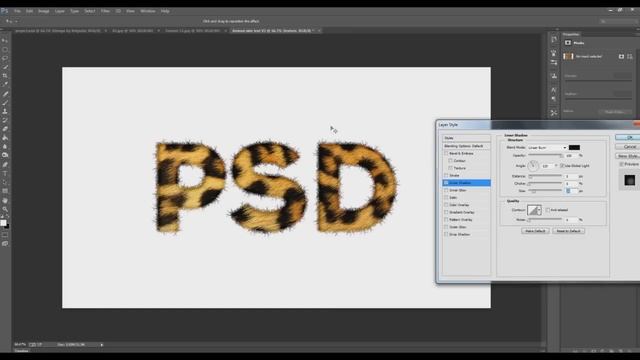Add a vector mask in Properties panel
The image size is (640, 360).
629,56
